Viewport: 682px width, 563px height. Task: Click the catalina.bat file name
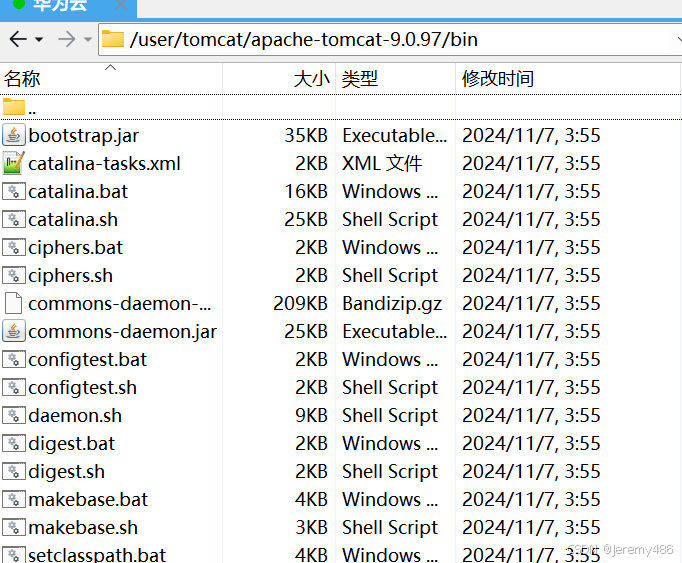tap(78, 191)
